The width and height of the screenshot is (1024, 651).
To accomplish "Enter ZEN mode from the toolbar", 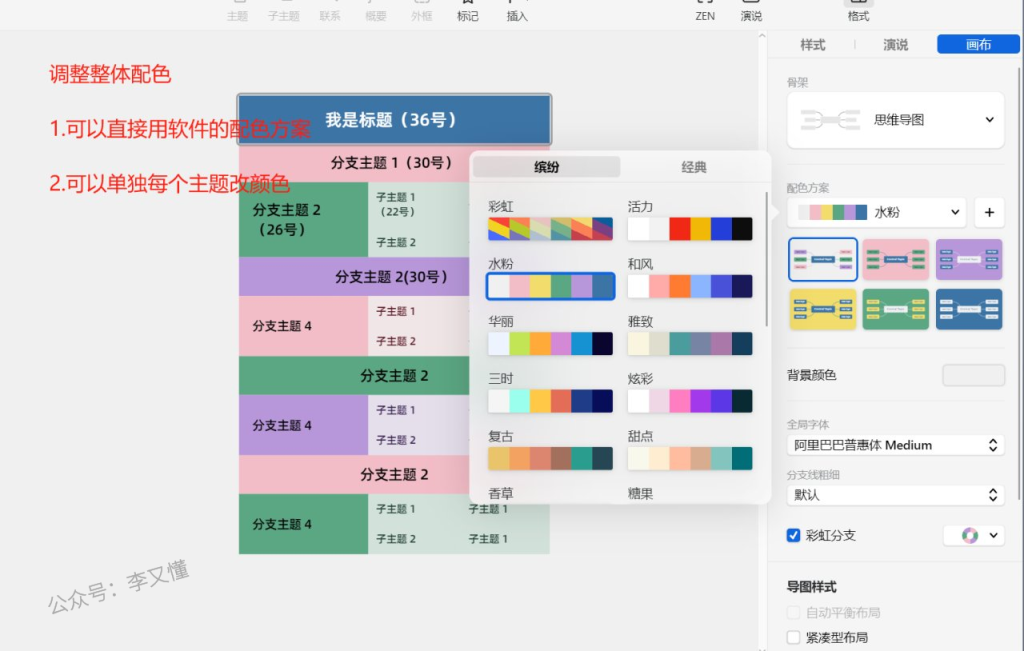I will coord(705,6).
